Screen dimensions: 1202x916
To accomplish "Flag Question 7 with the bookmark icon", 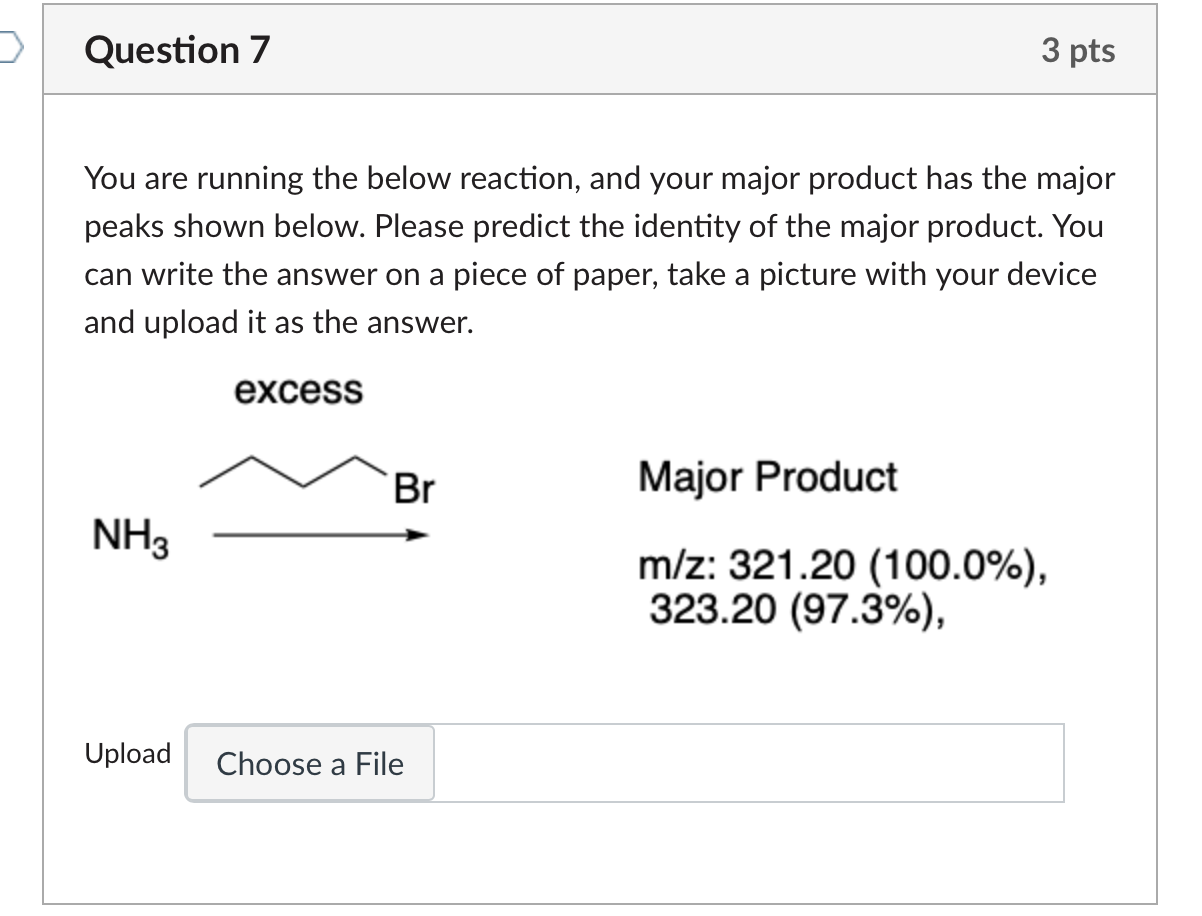I will pyautogui.click(x=10, y=49).
